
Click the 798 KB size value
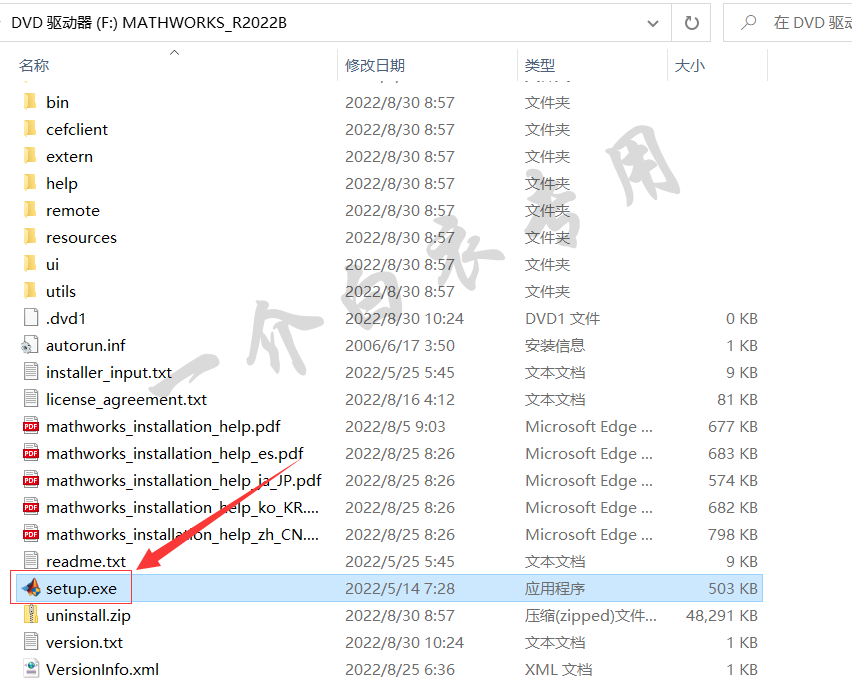point(733,534)
